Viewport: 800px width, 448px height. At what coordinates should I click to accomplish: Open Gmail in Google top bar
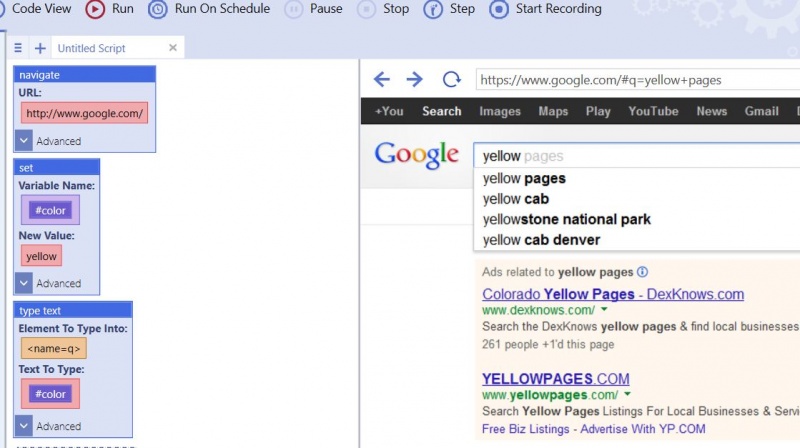click(x=761, y=111)
